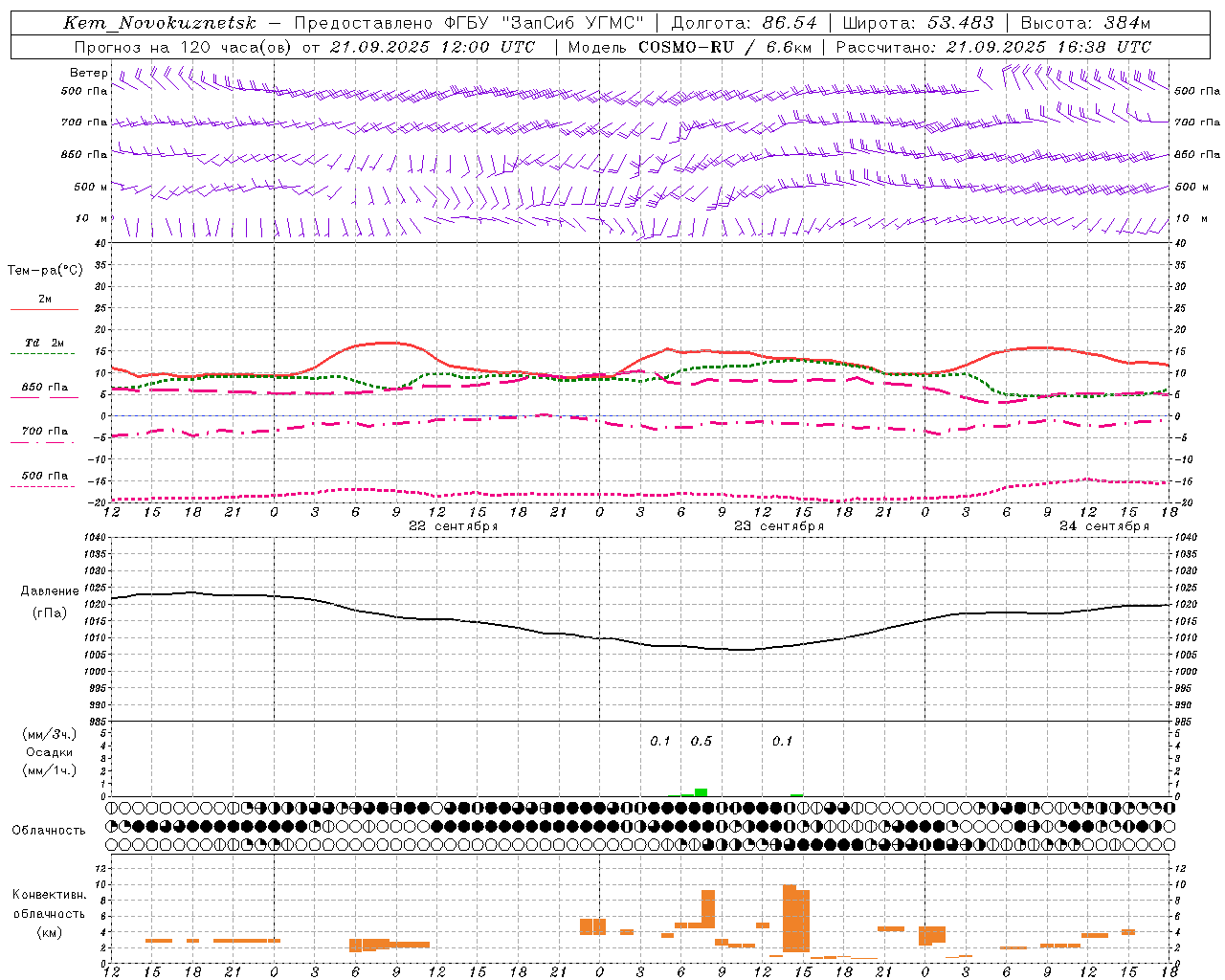Click the tallest green precipitation bar

(x=702, y=792)
